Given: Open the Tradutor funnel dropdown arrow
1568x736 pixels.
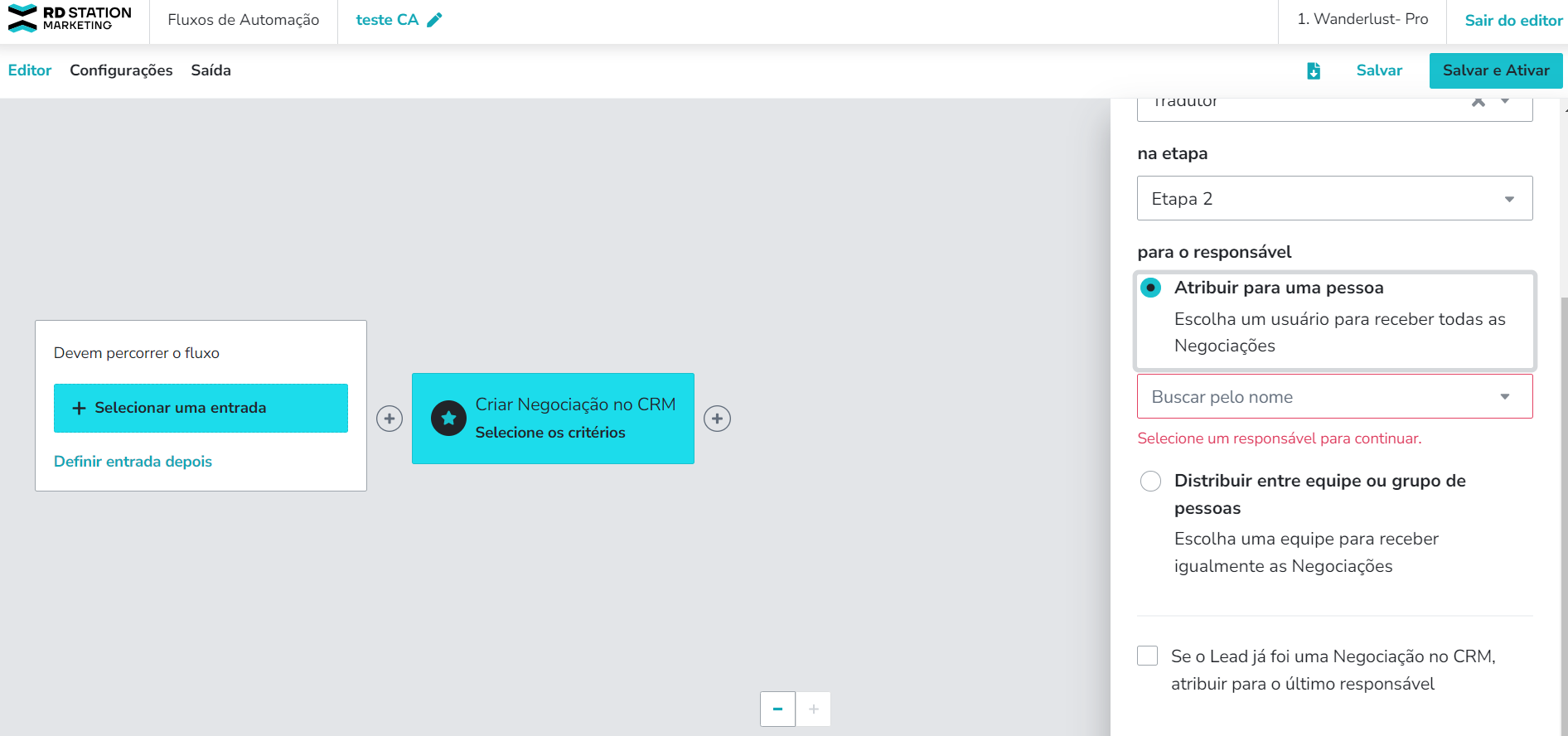Looking at the screenshot, I should [x=1506, y=102].
